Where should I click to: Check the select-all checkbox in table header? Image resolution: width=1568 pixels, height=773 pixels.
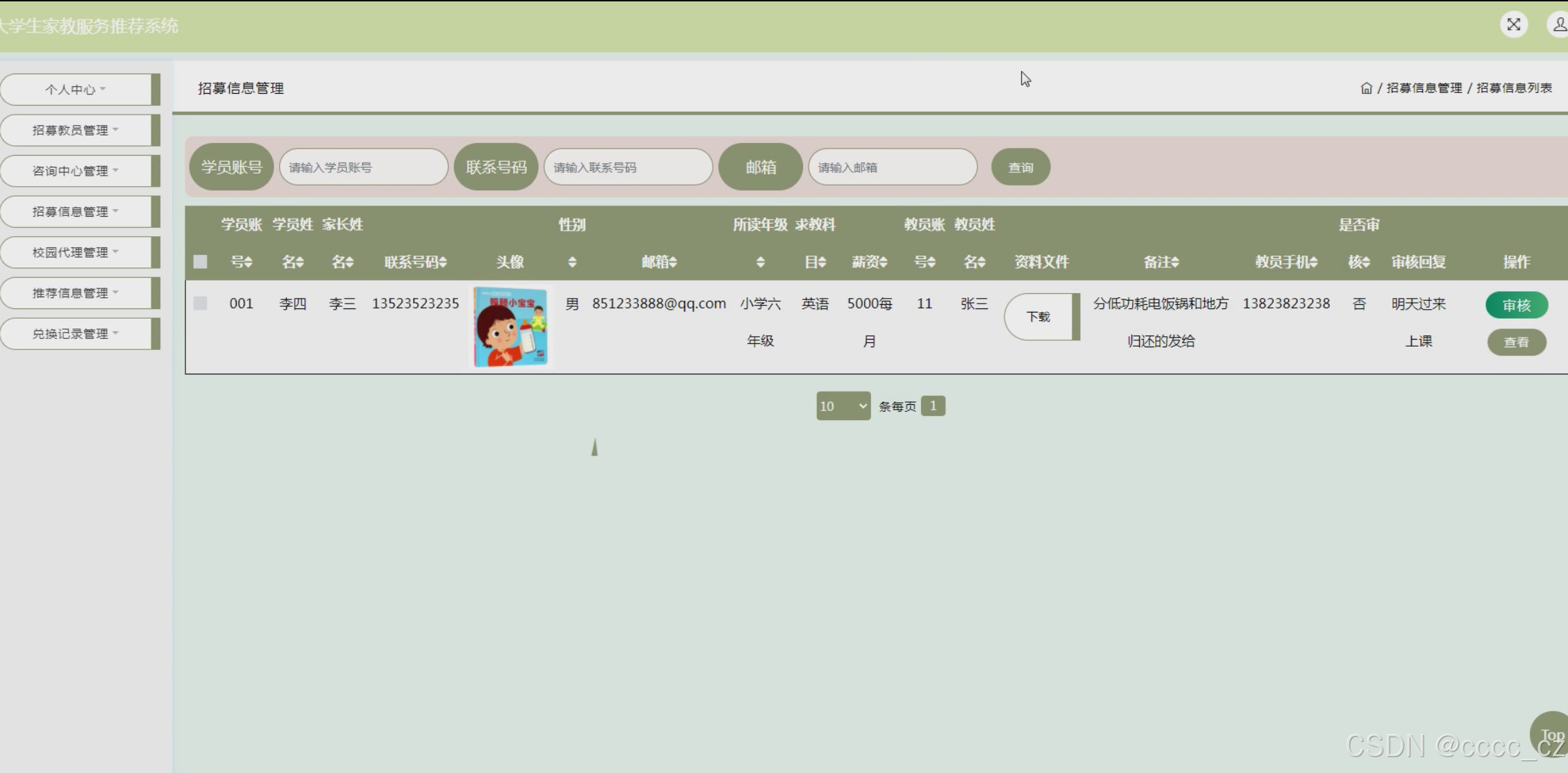(x=201, y=262)
